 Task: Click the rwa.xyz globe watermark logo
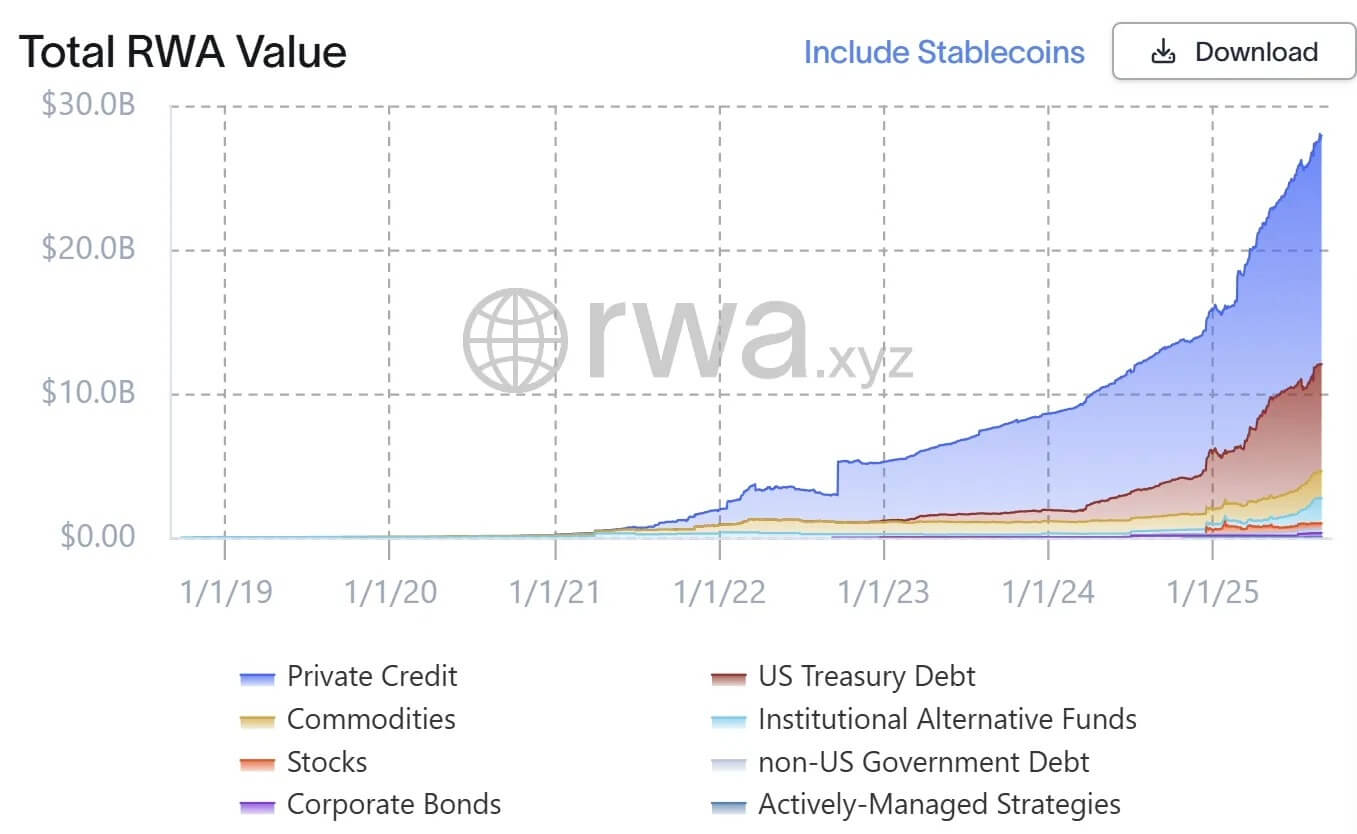pos(515,340)
